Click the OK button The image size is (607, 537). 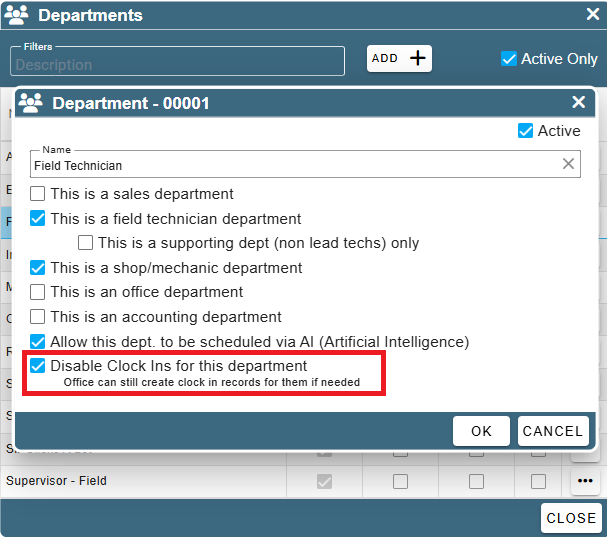[481, 431]
